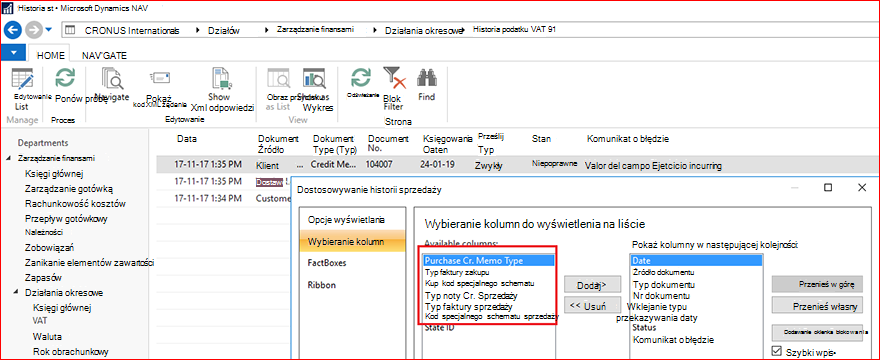Click the Pokaż kod XML żądania icon
Screen dimensions: 880x360
pyautogui.click(x=160, y=79)
